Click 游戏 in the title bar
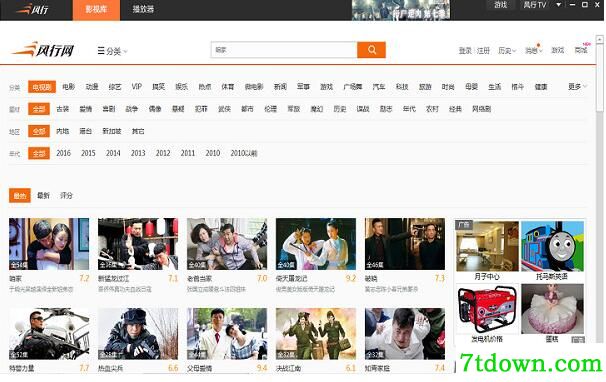This screenshot has width=606, height=382. (500, 5)
